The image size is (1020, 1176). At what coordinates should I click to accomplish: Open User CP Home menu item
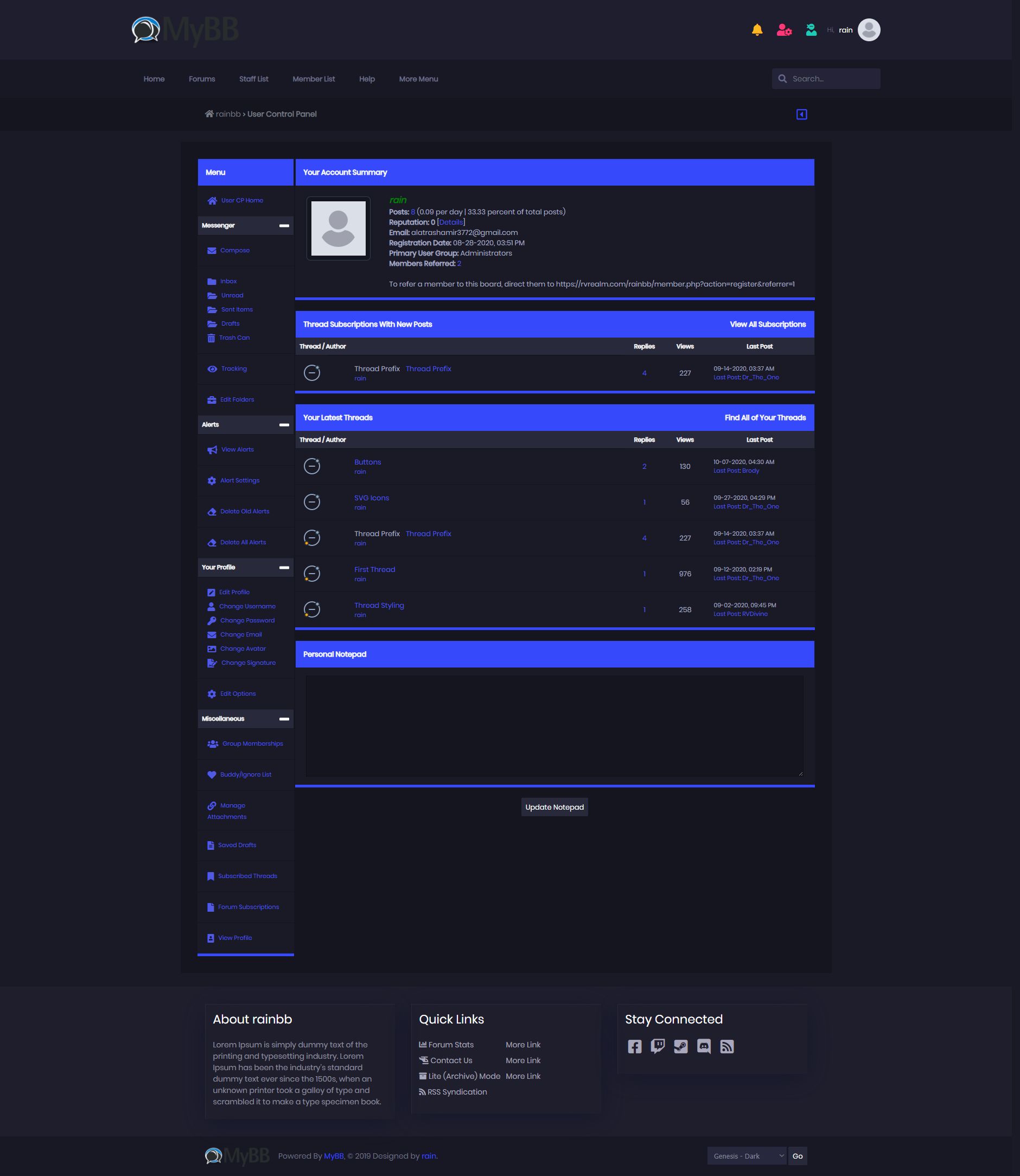(242, 200)
